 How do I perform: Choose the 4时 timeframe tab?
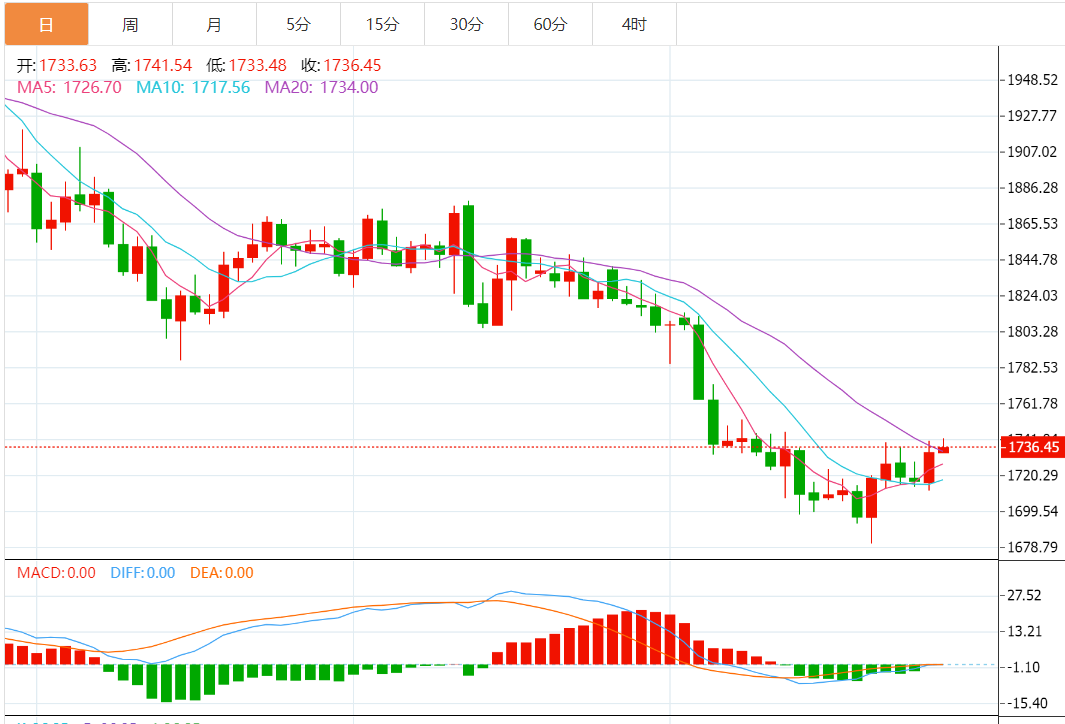tap(634, 24)
